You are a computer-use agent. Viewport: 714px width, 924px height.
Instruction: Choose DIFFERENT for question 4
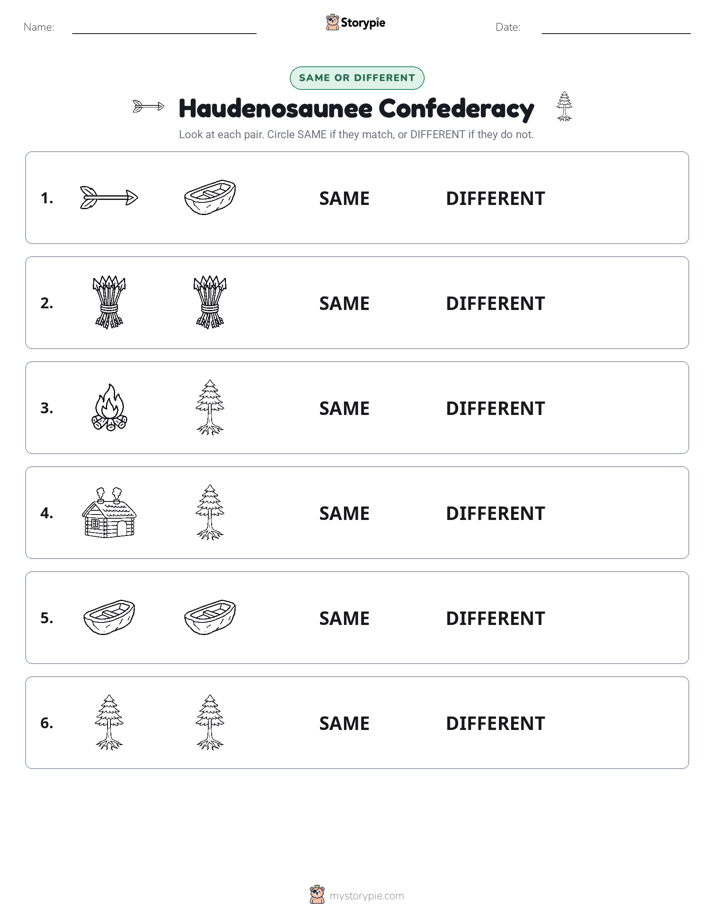point(495,513)
